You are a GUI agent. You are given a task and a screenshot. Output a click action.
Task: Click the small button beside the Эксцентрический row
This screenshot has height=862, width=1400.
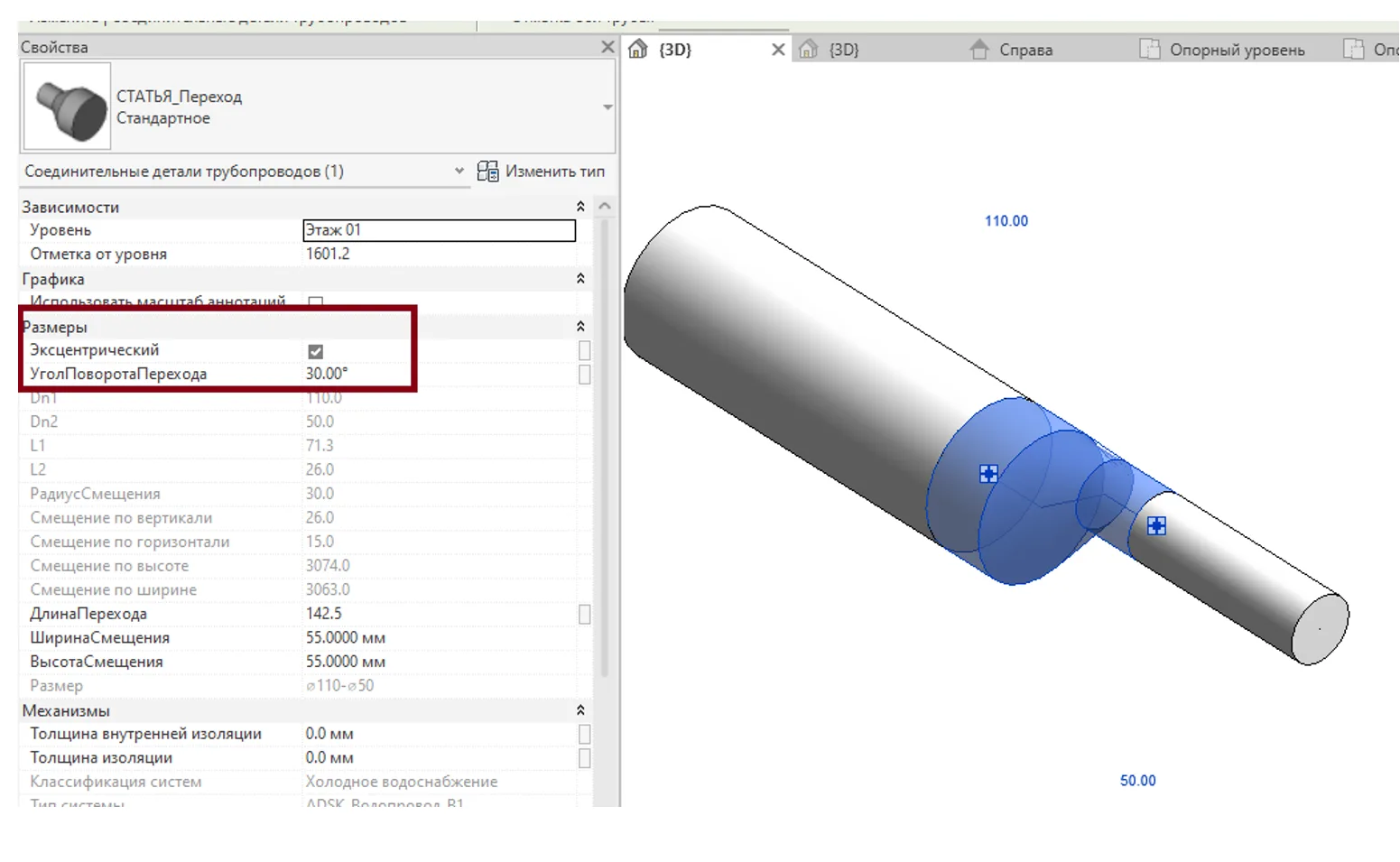[x=585, y=350]
